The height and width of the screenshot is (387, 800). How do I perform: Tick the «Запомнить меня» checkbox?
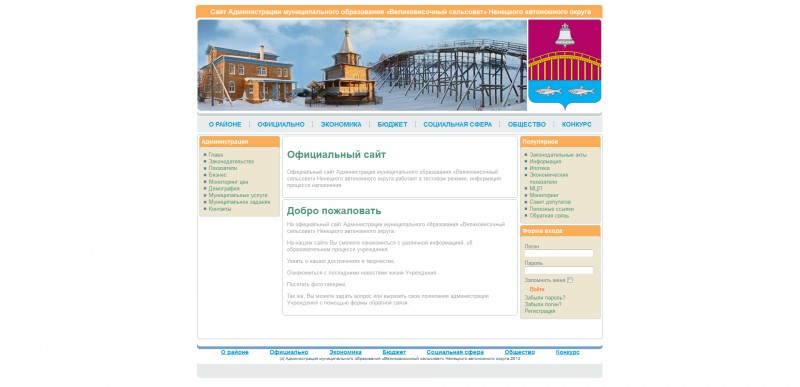coord(570,280)
